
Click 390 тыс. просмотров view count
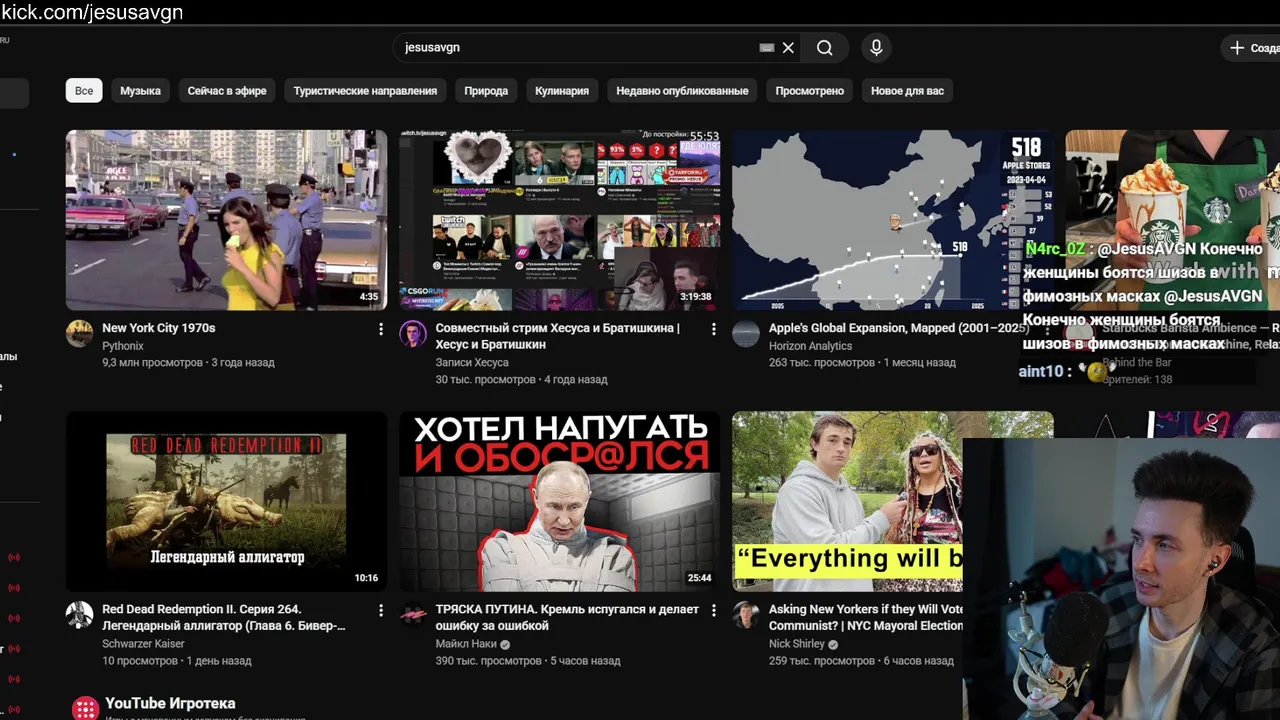[485, 661]
